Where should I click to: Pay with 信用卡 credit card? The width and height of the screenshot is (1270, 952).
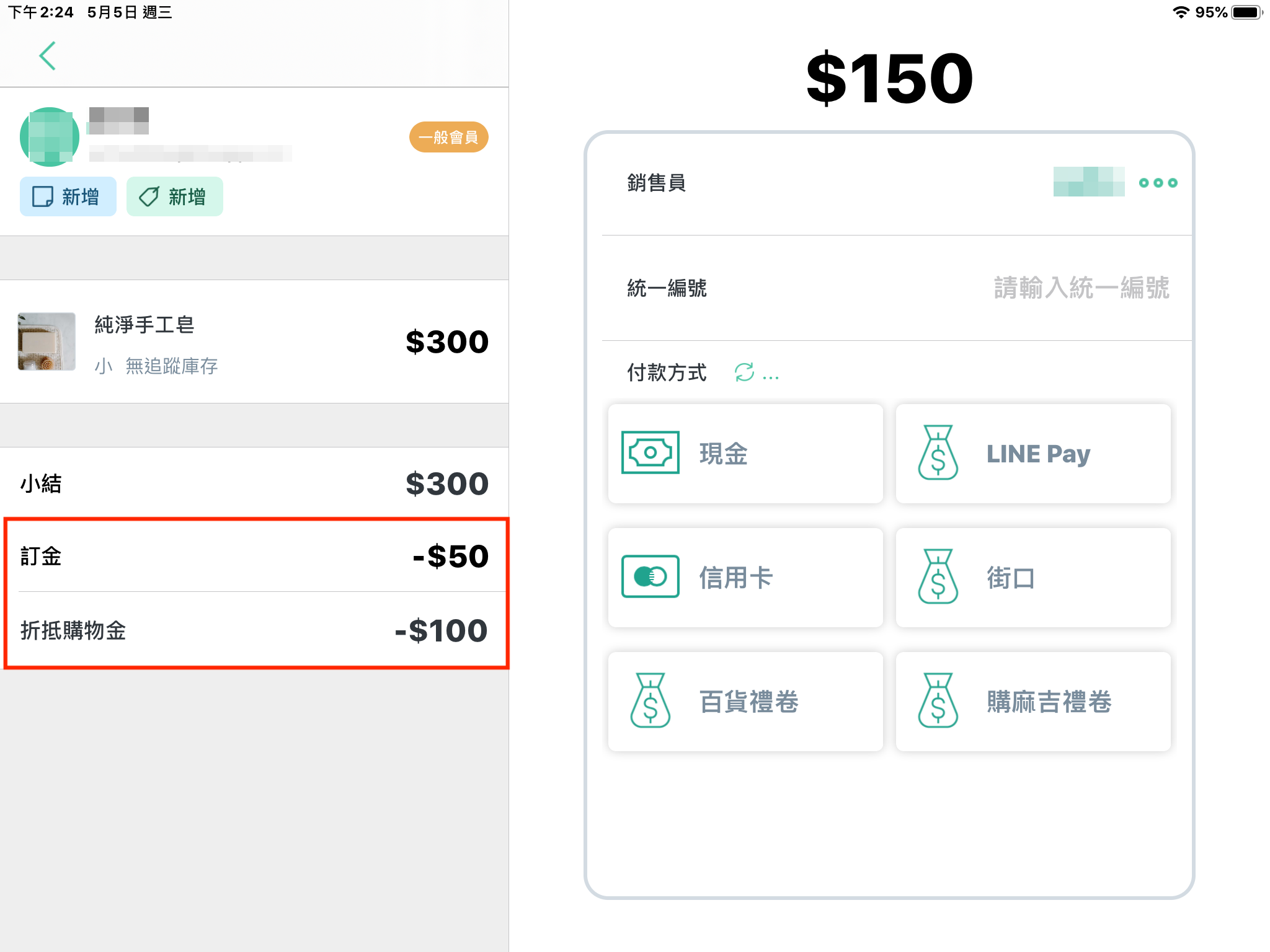coord(745,578)
